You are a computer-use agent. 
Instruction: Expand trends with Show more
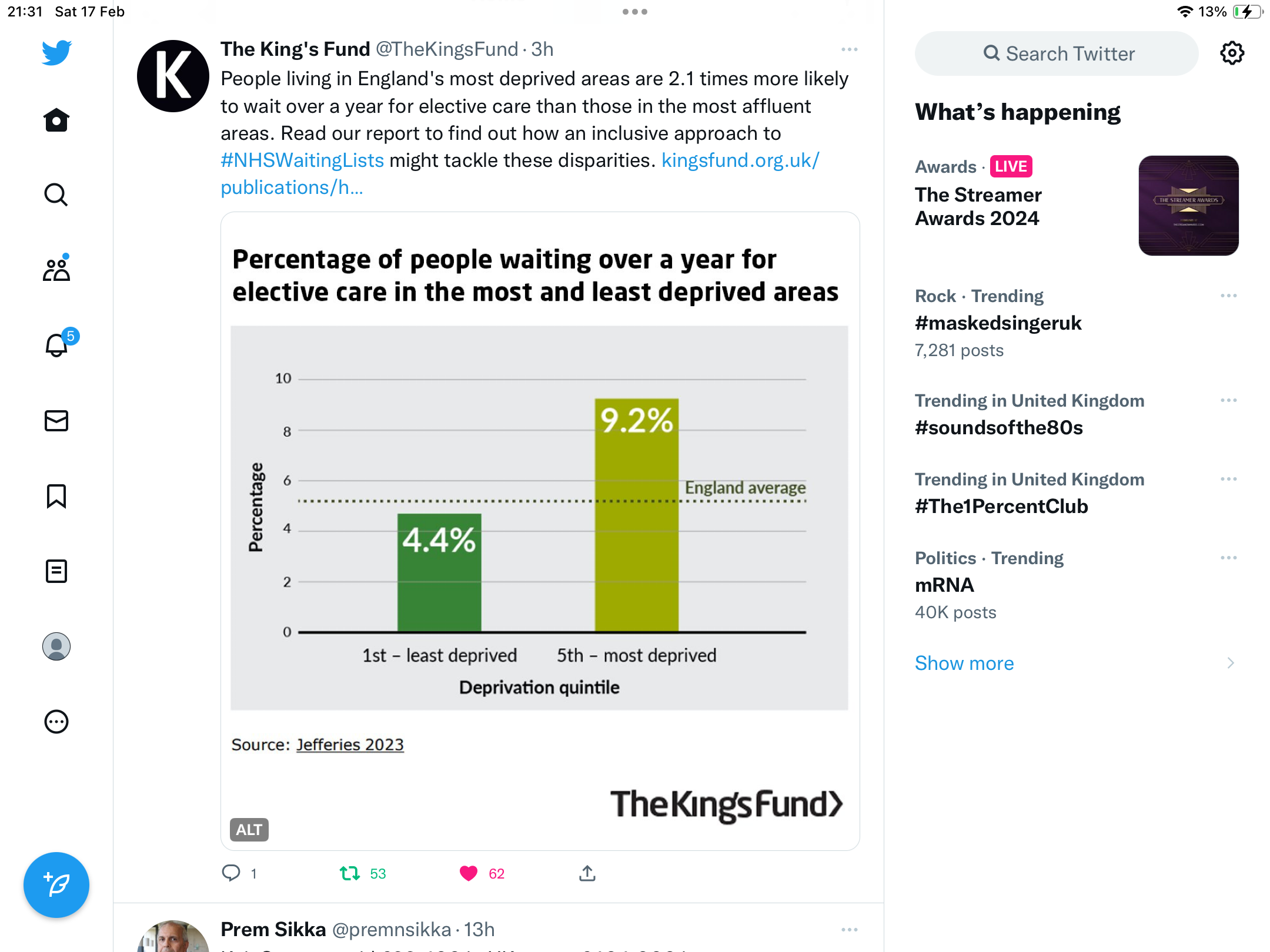pos(964,663)
